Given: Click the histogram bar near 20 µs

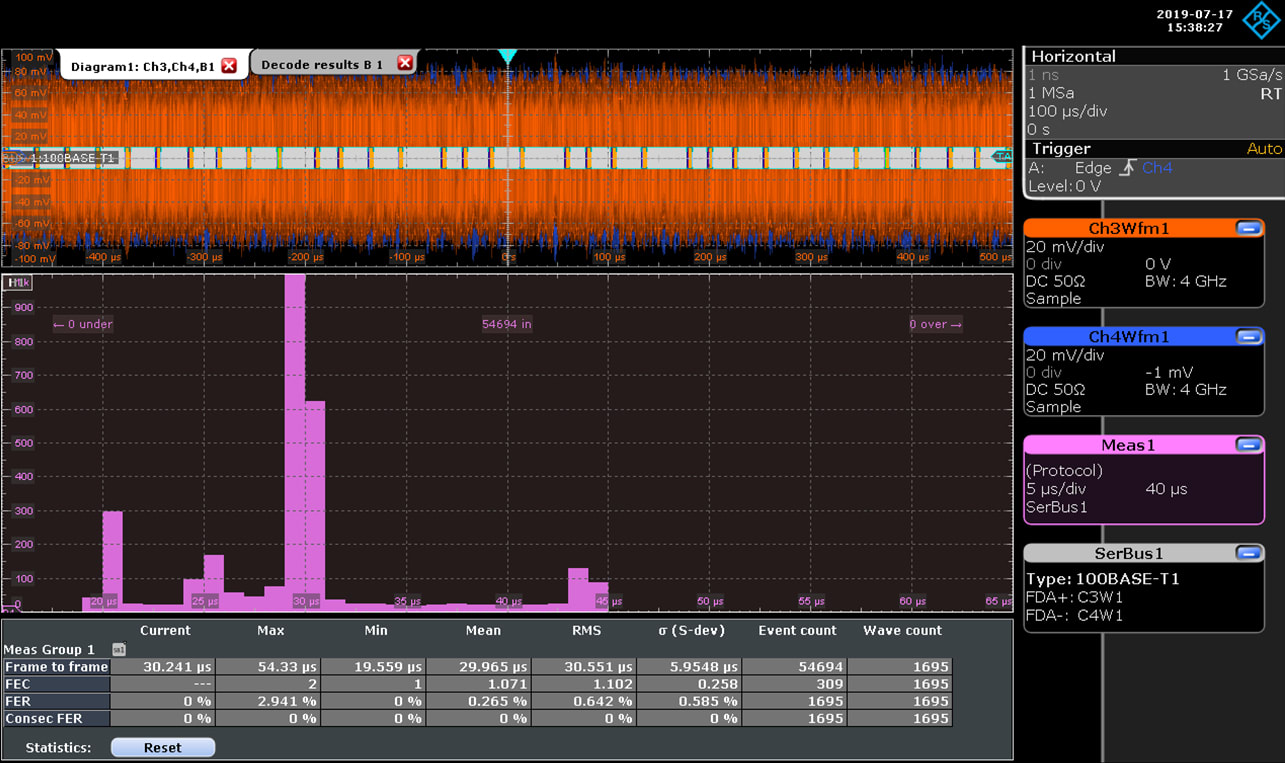Looking at the screenshot, I should click(x=113, y=560).
